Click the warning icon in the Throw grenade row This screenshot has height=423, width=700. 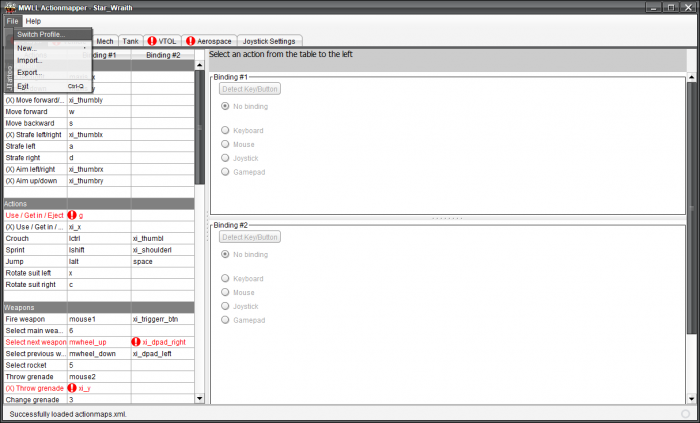[x=72, y=388]
